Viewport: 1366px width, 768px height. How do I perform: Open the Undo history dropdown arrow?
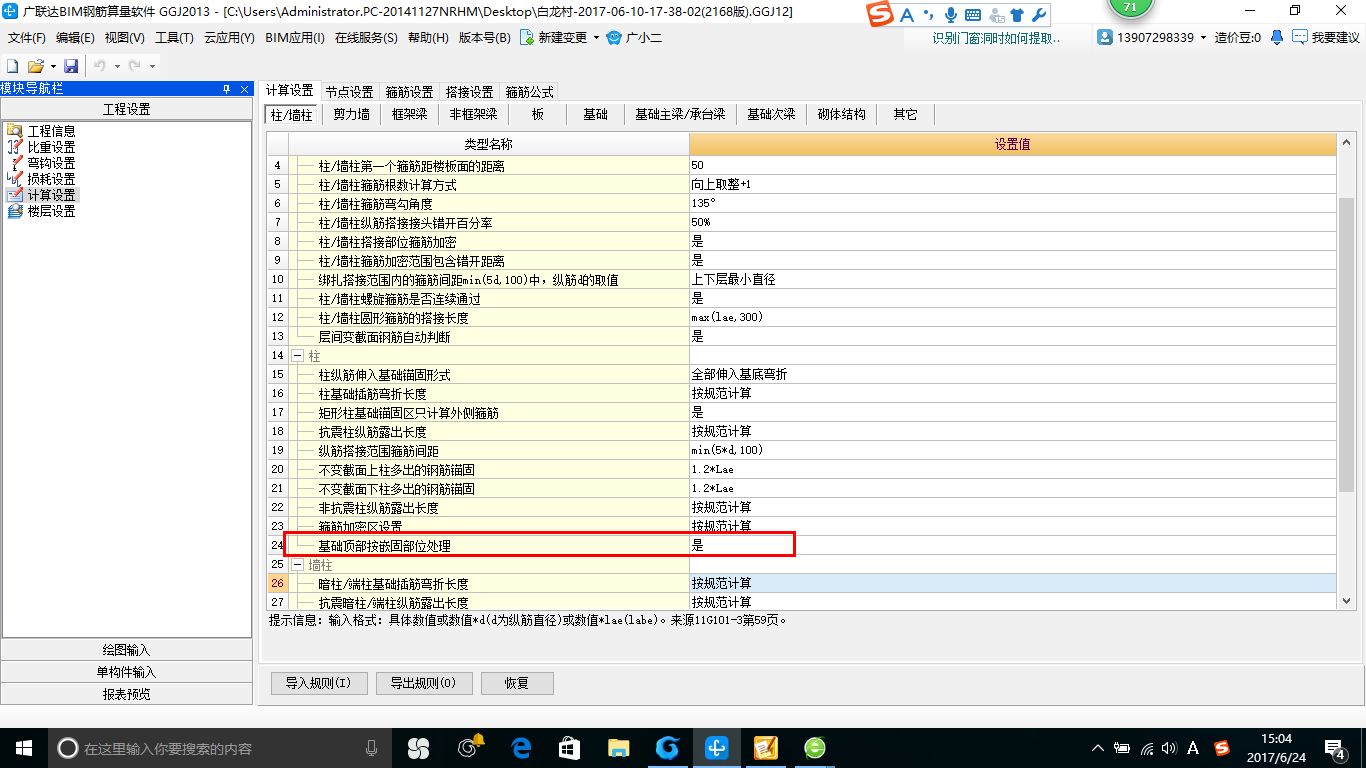point(116,66)
